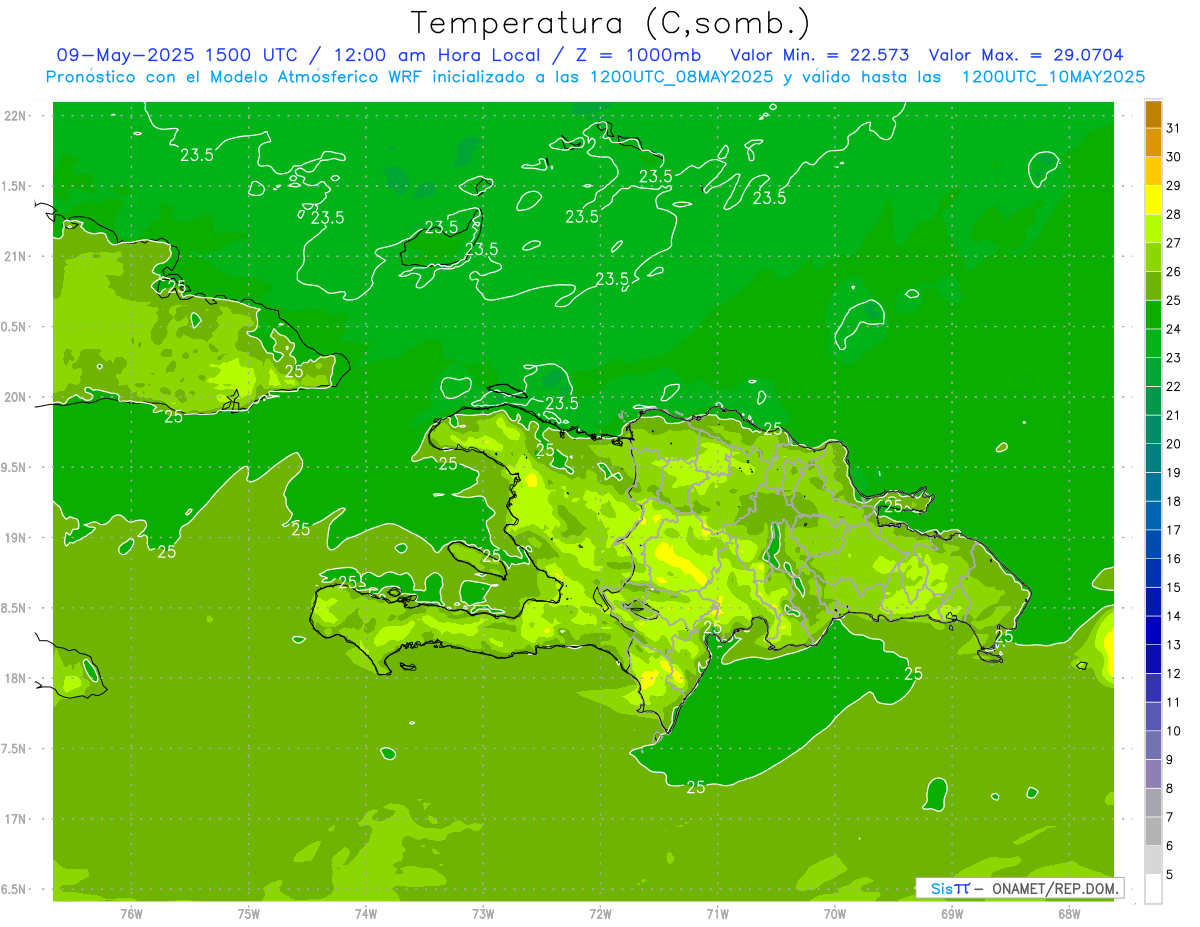Click the '69W' longitude axis label
1200x927 pixels.
(952, 913)
